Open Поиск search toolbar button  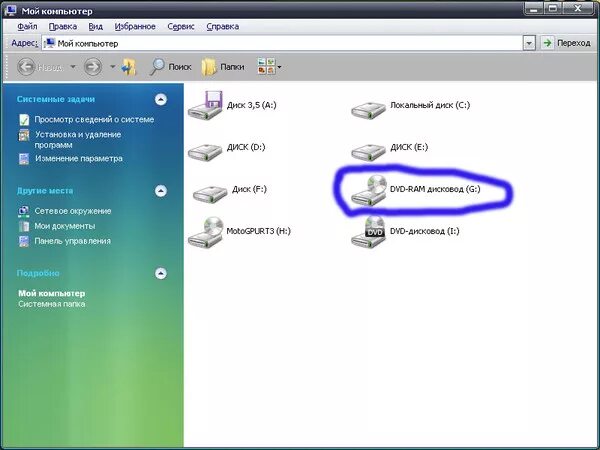pos(170,67)
